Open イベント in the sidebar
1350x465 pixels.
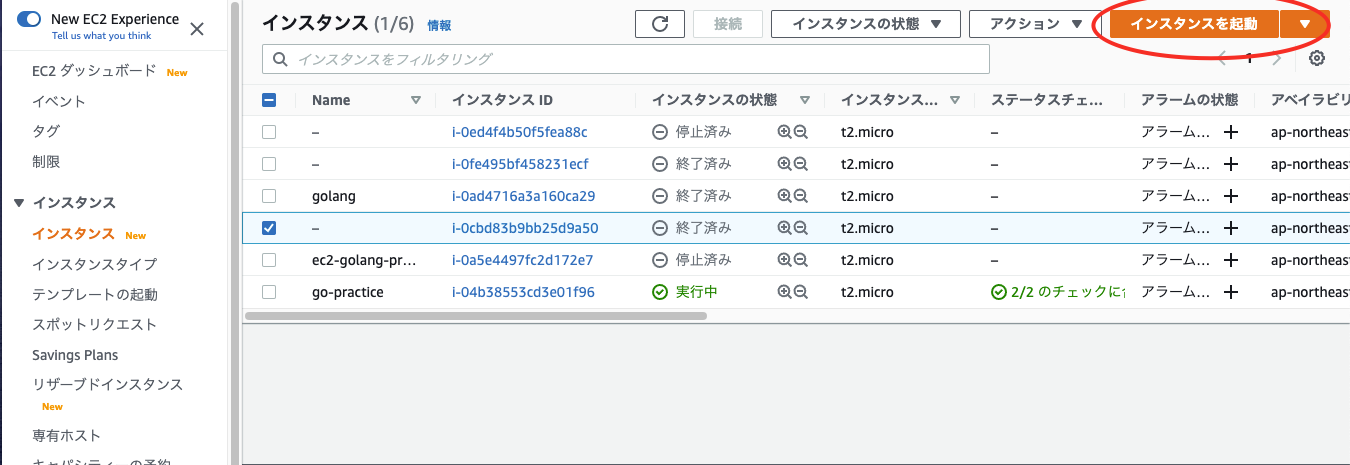click(x=59, y=101)
